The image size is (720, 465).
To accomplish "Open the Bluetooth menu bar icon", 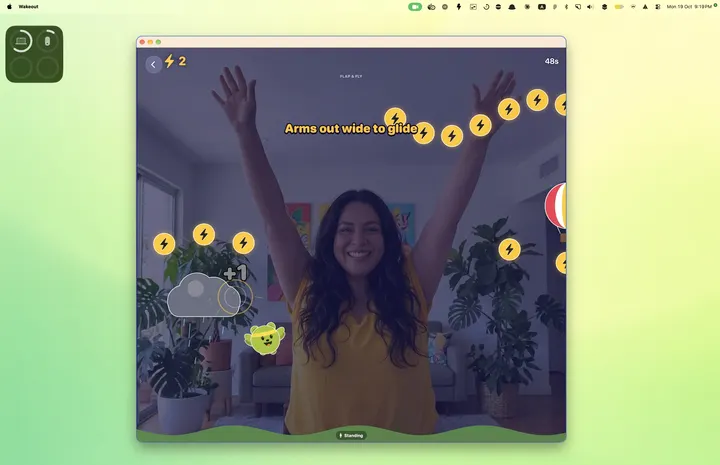I will 566,7.
